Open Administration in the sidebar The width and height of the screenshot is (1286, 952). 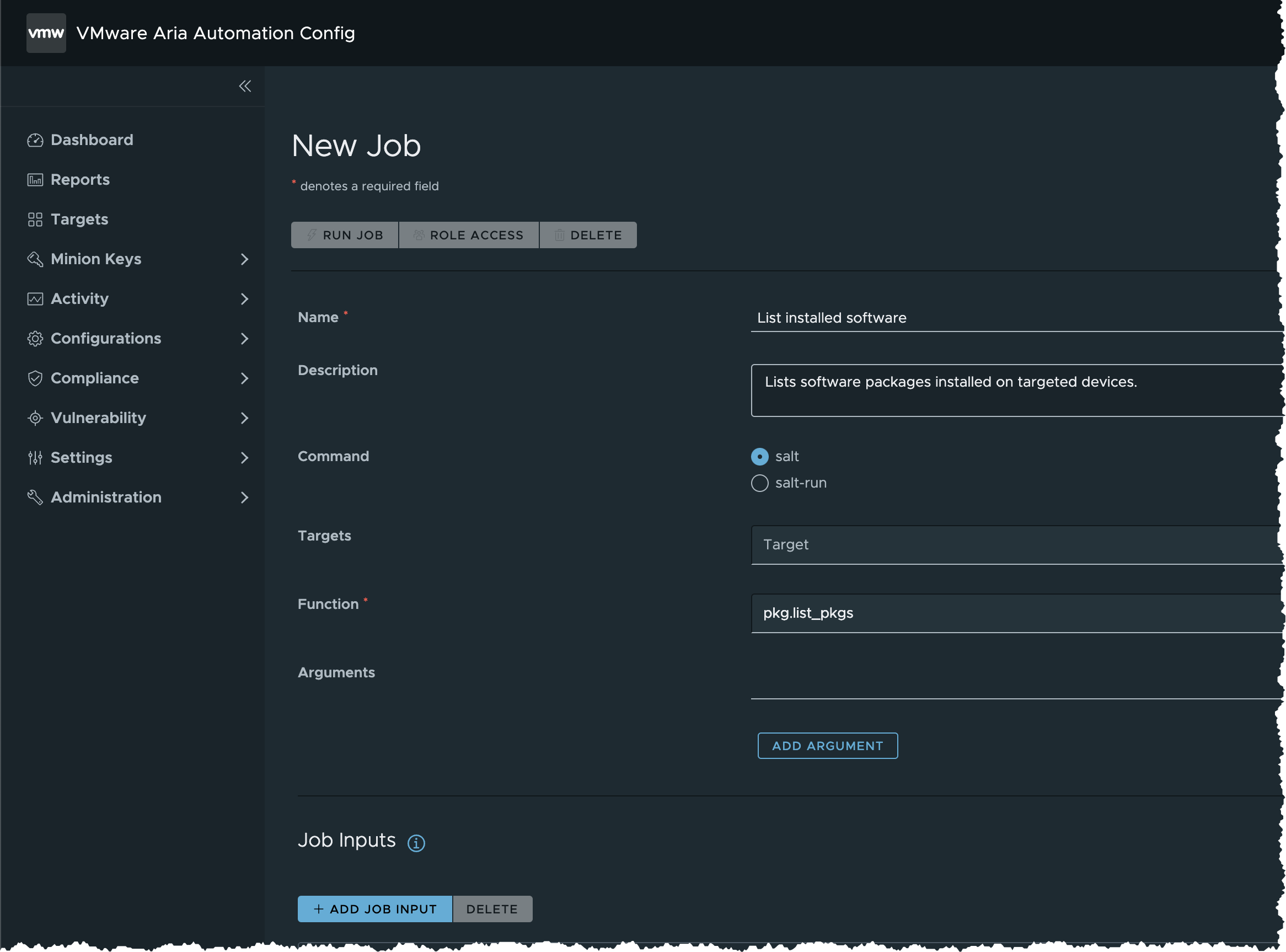(106, 498)
